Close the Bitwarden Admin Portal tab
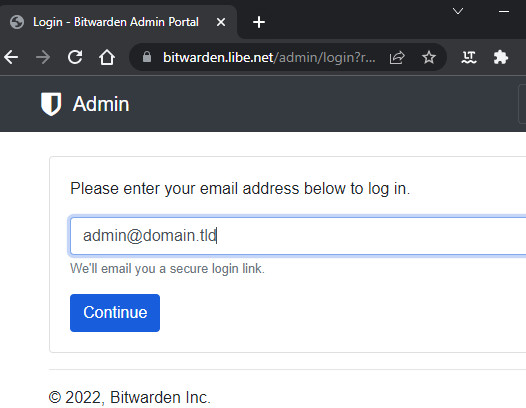Viewport: 526px width, 408px height. tap(221, 22)
